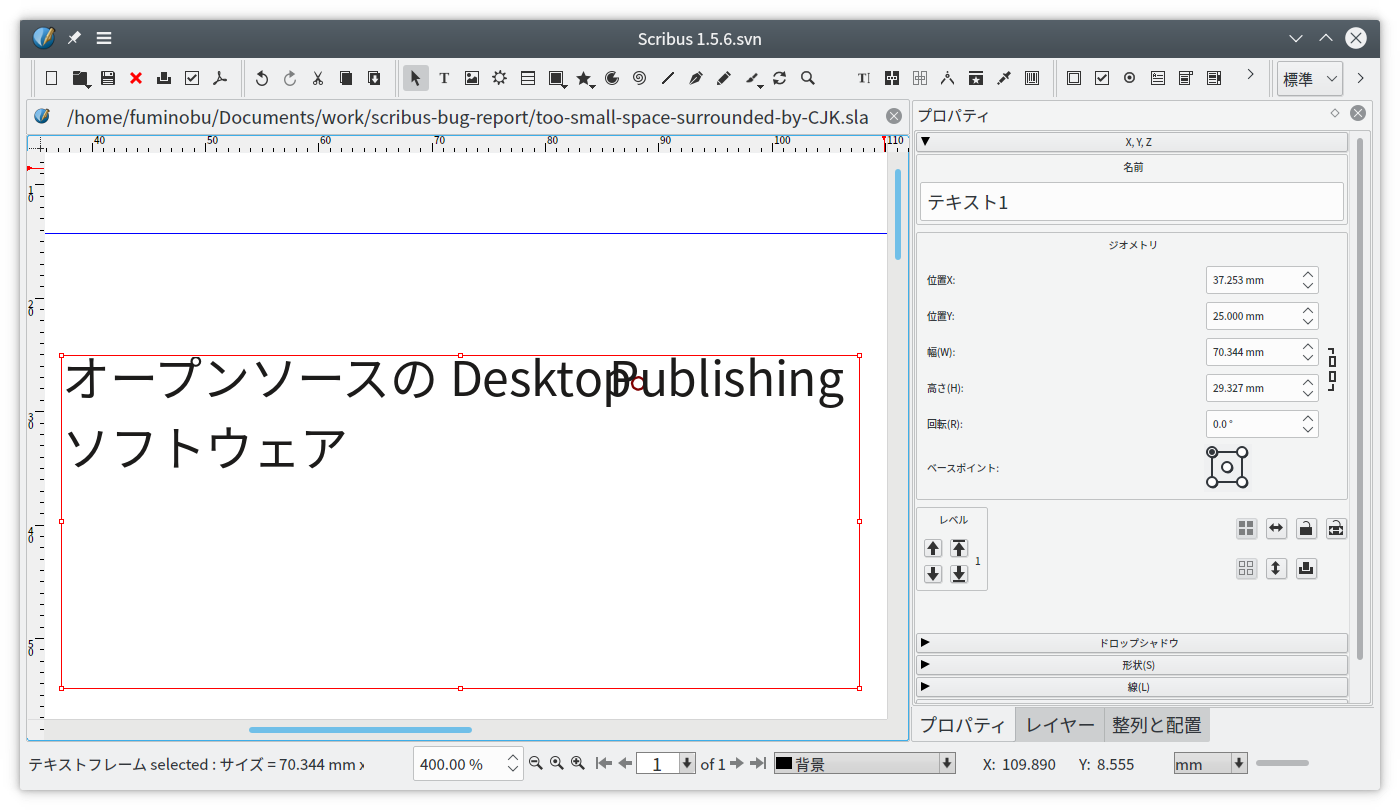Open the 標準 mode dropdown
The image size is (1400, 810).
(1309, 79)
